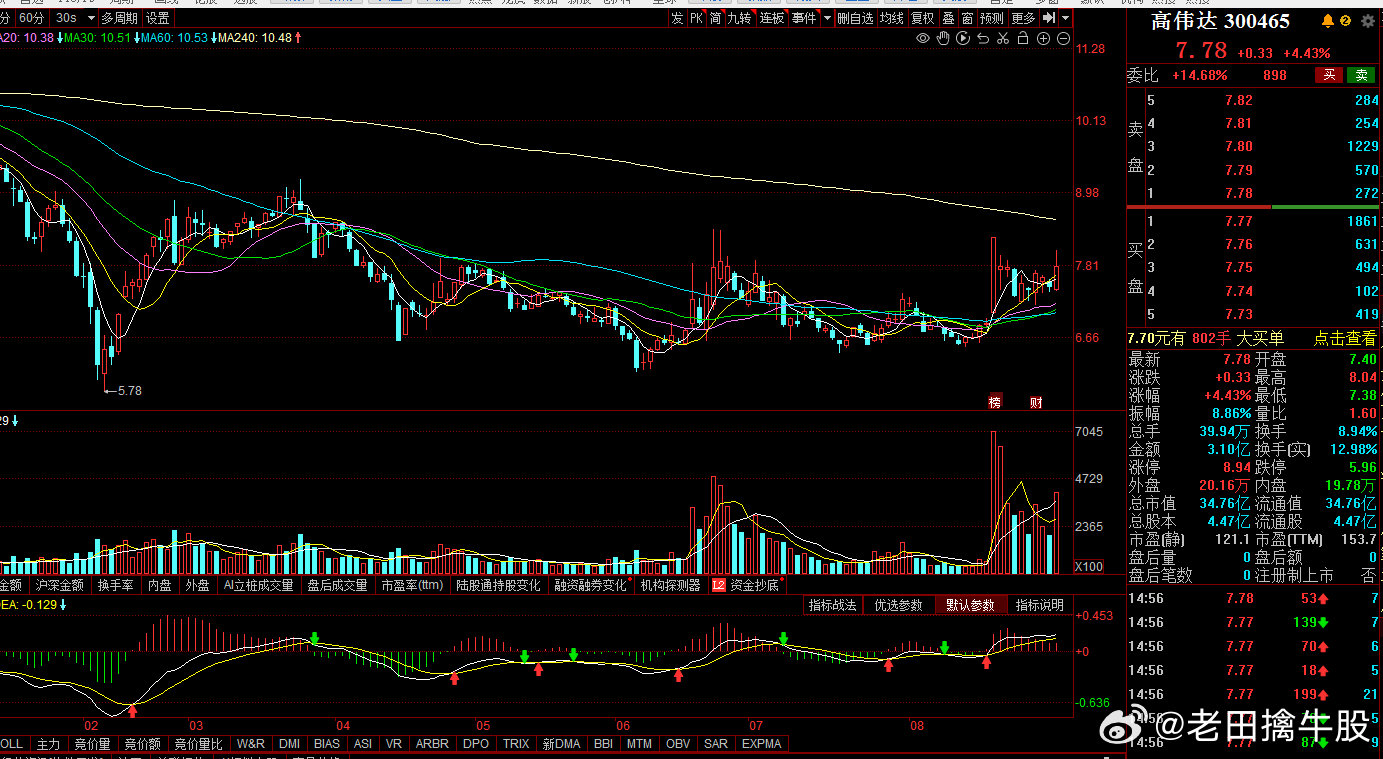This screenshot has height=759, width=1383.
Task: Click the 默认参数 button
Action: [x=970, y=605]
